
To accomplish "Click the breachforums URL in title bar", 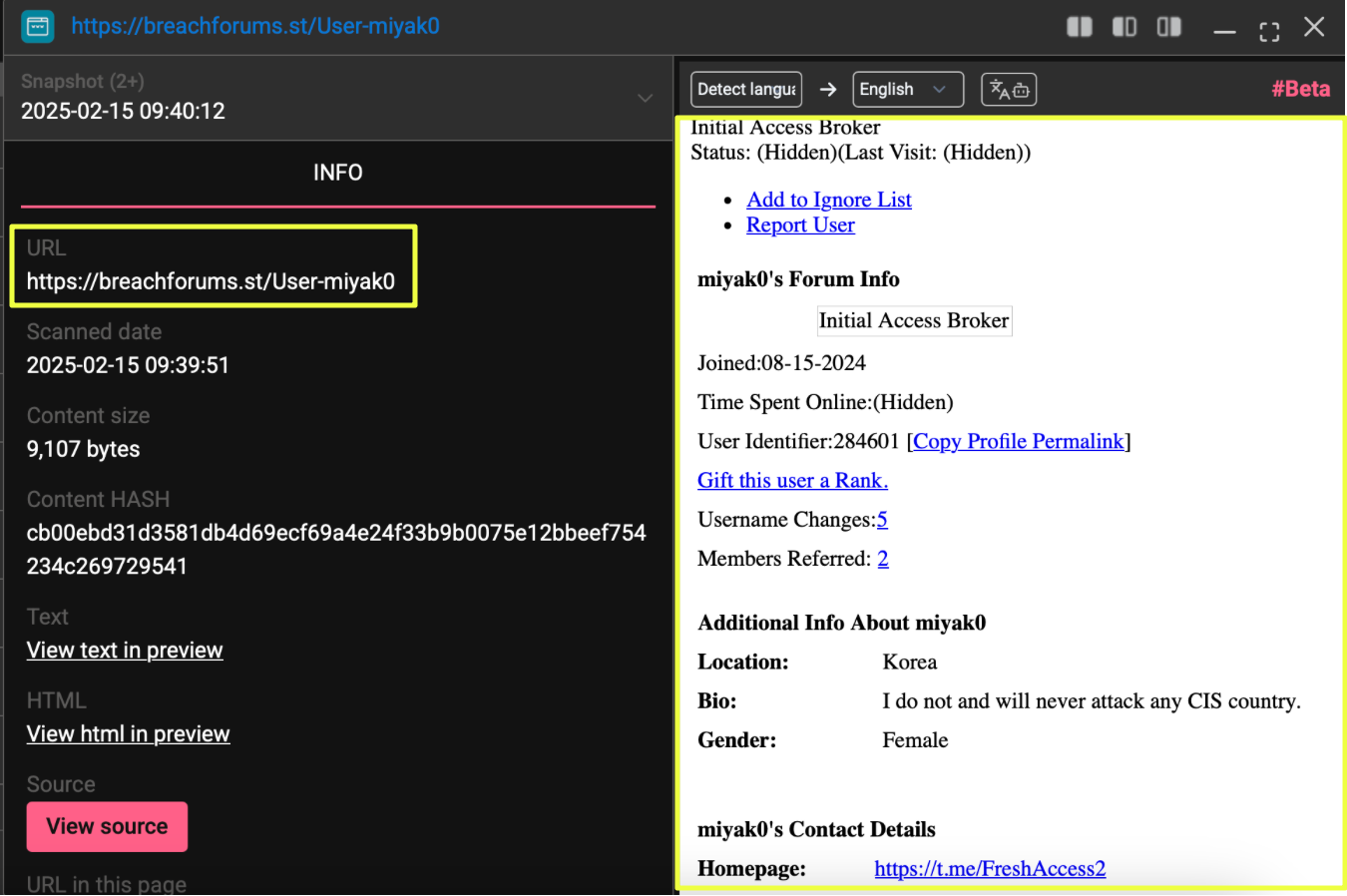I will tap(255, 26).
